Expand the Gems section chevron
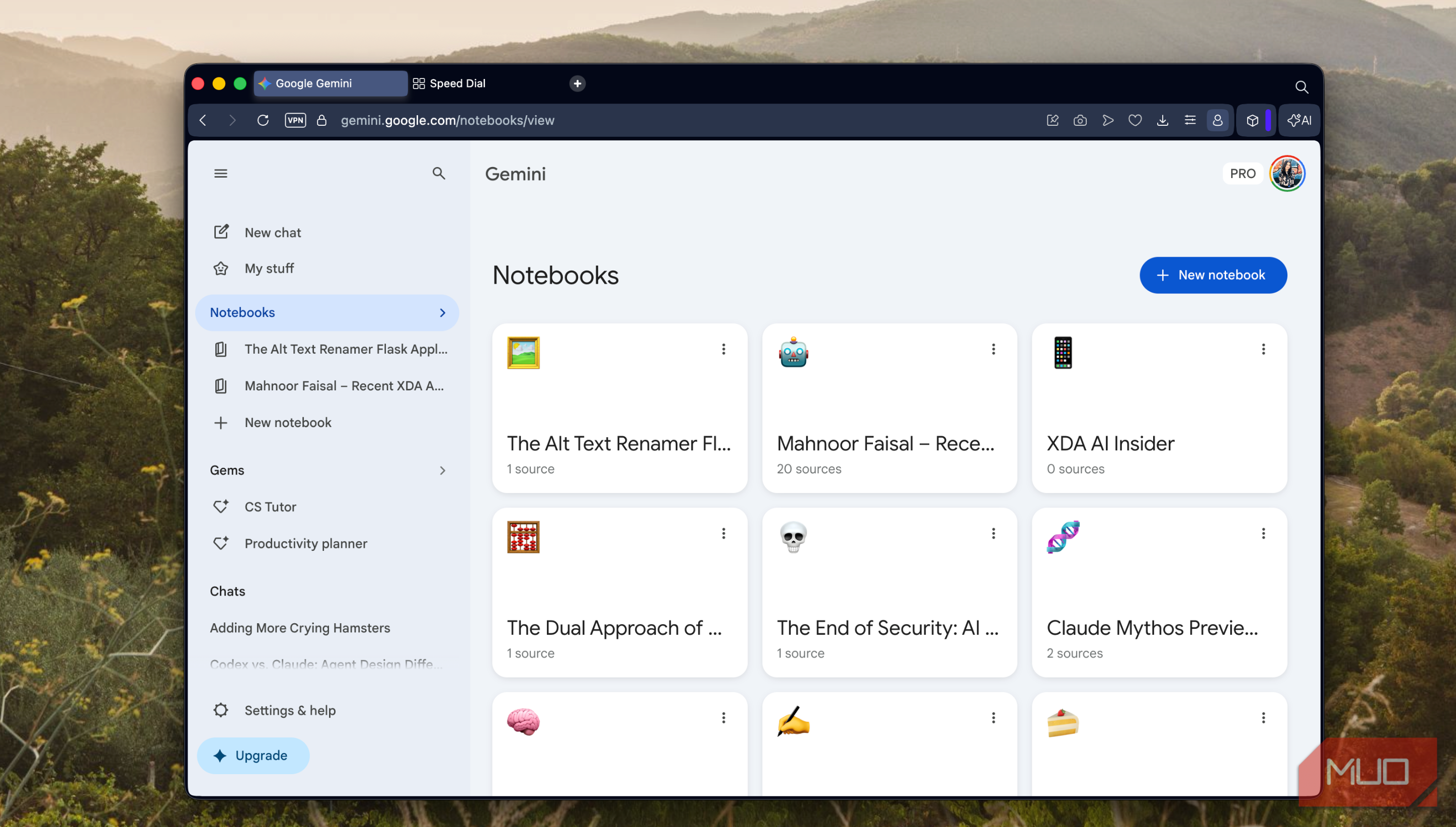Image resolution: width=1456 pixels, height=827 pixels. click(x=443, y=470)
